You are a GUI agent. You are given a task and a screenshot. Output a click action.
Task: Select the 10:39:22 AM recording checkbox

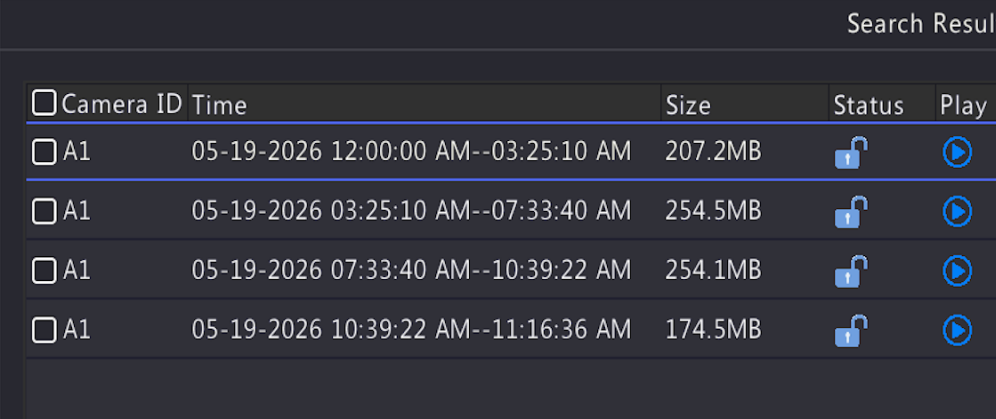click(x=44, y=330)
